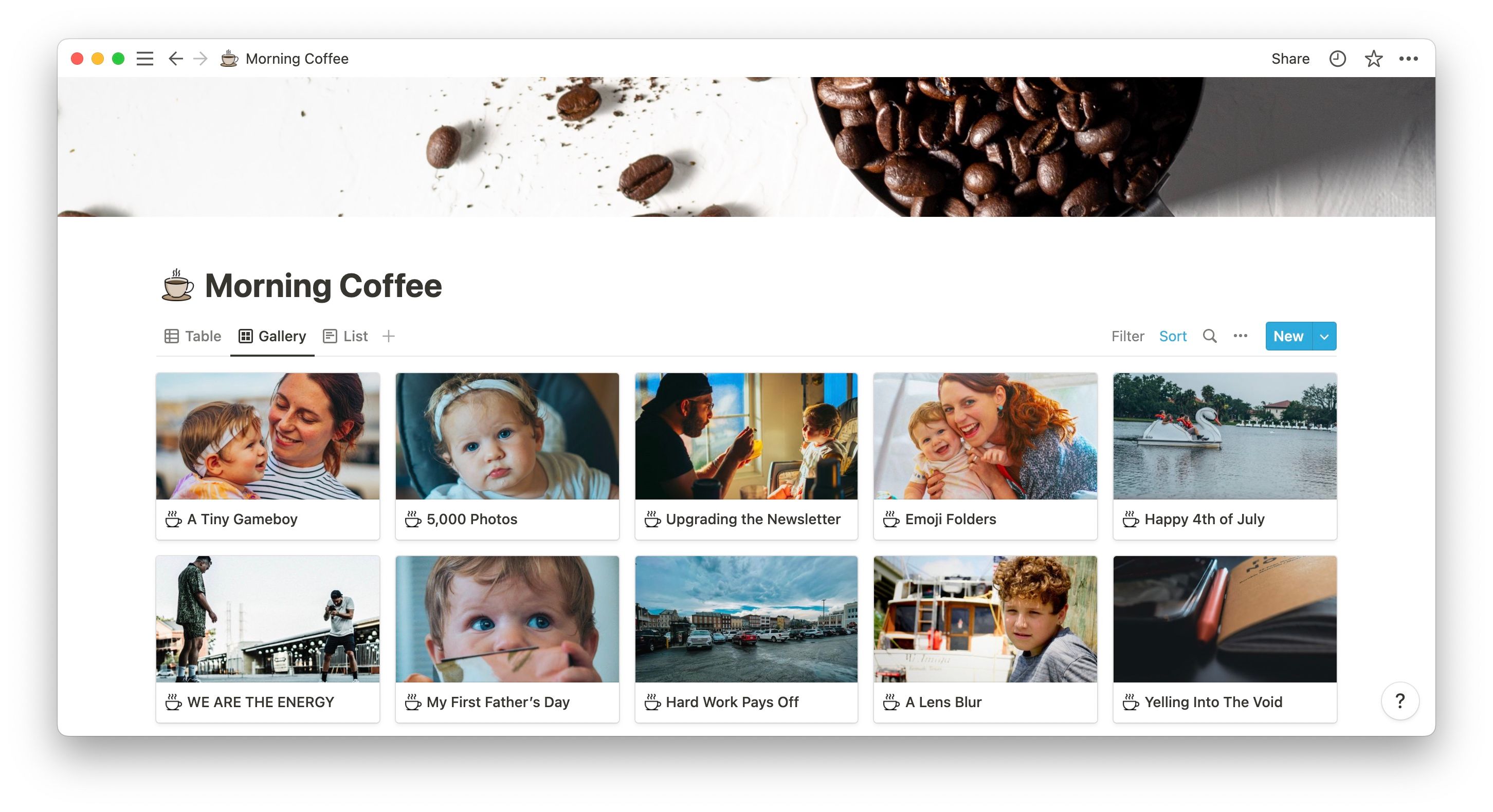This screenshot has height=812, width=1493.
Task: Click the large coffee cup page icon
Action: tap(177, 285)
